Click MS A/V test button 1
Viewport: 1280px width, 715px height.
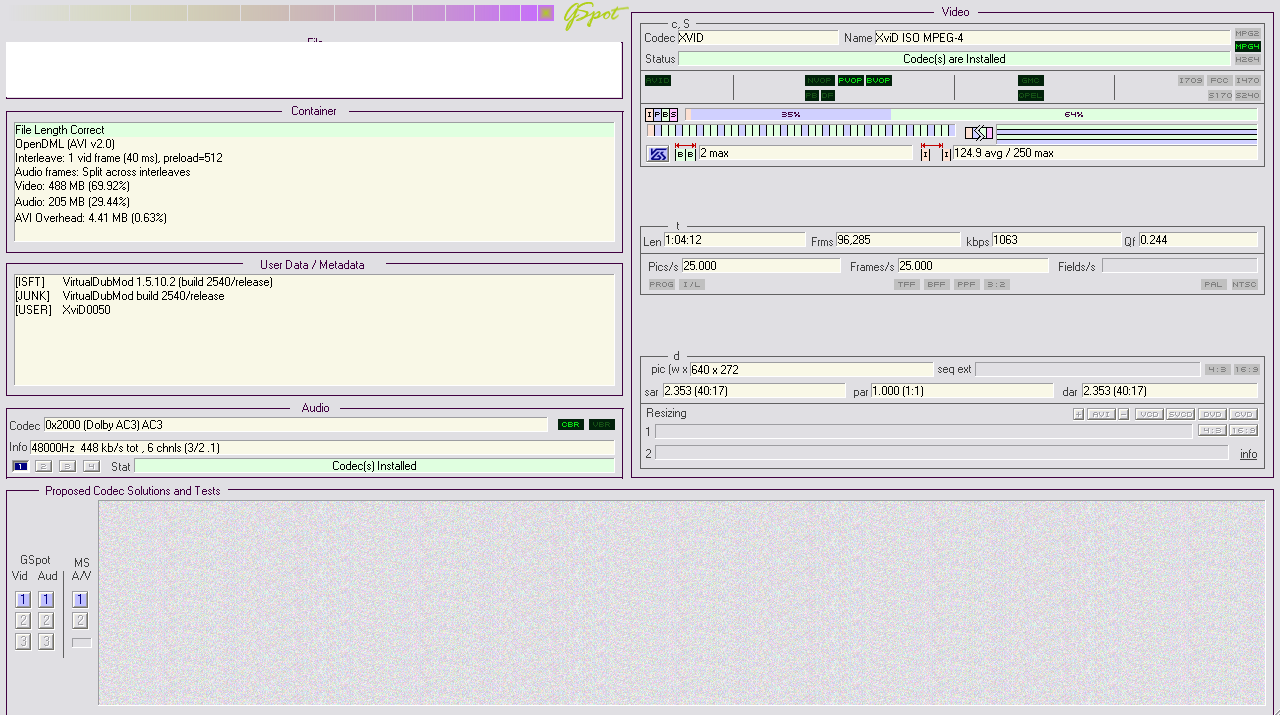(x=80, y=600)
